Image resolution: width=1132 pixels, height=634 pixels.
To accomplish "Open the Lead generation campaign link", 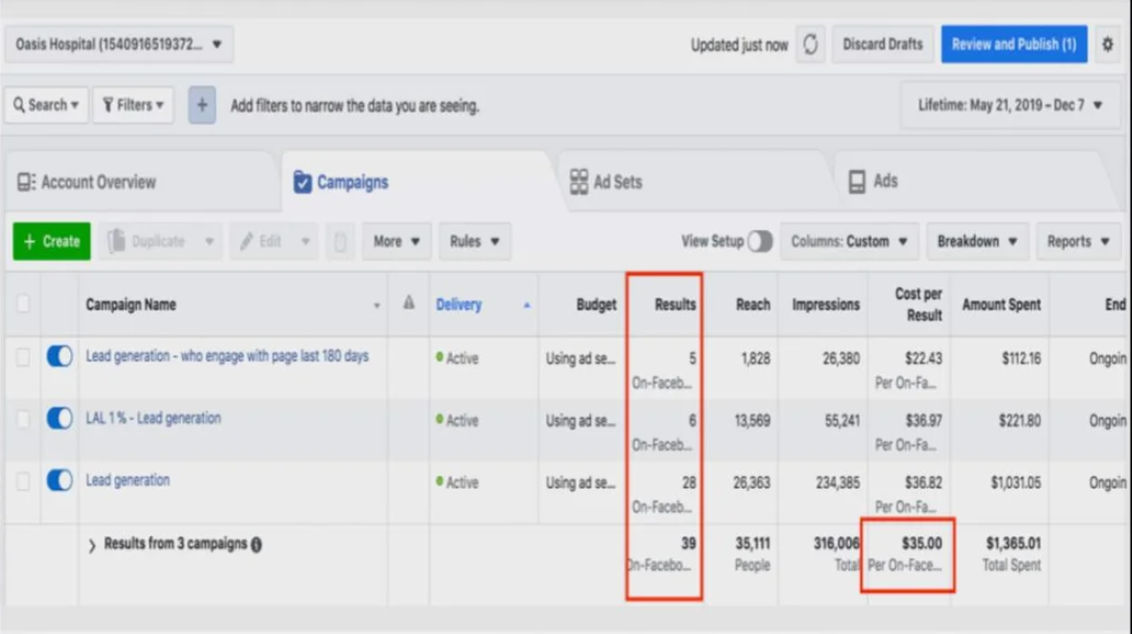I will 128,481.
